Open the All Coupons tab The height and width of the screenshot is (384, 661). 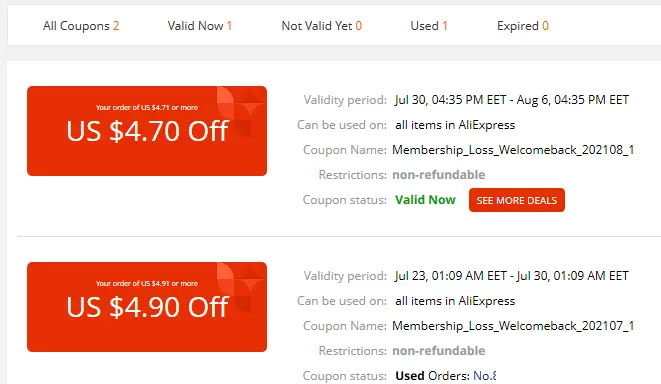(81, 26)
